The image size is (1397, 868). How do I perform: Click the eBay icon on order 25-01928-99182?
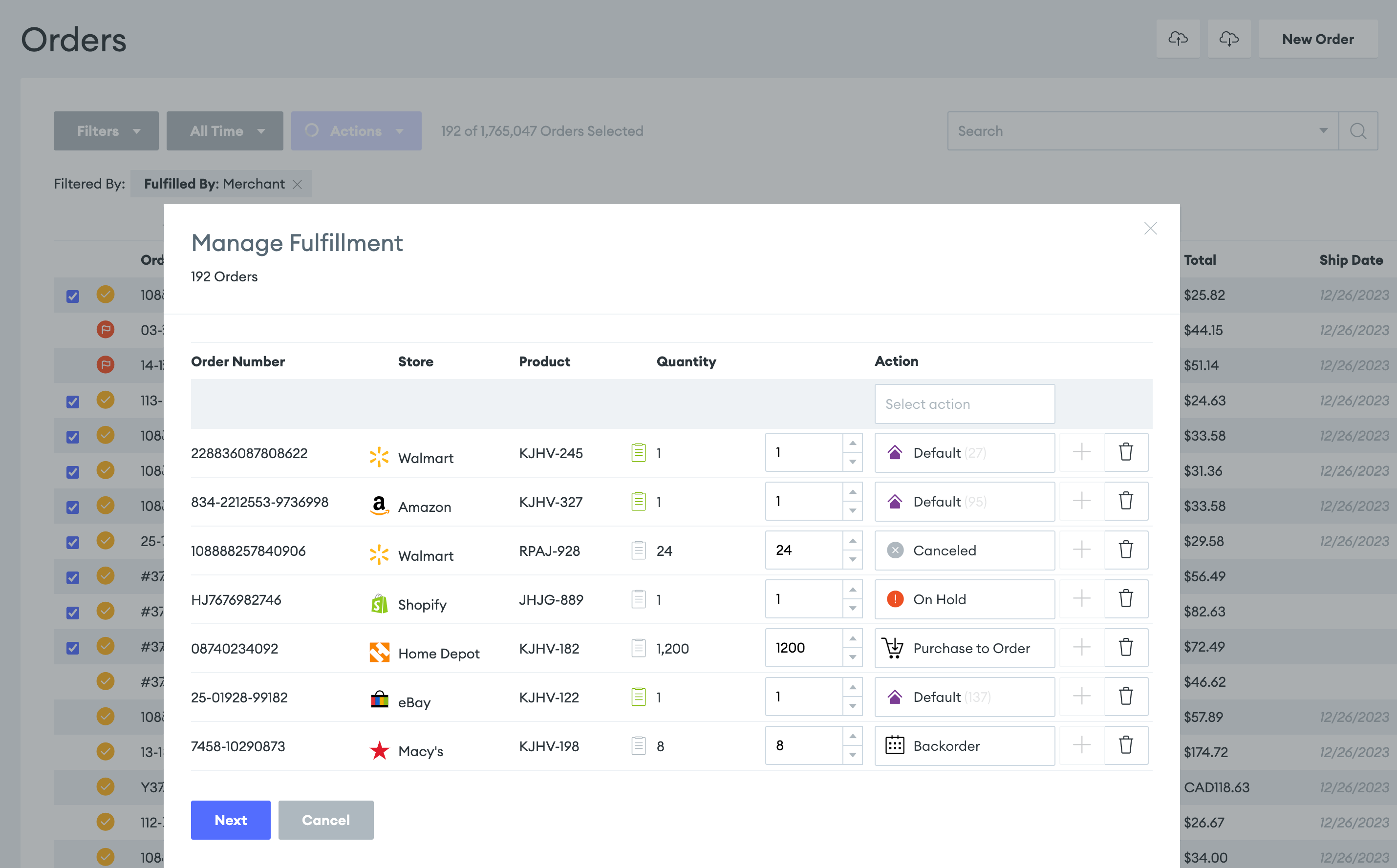pyautogui.click(x=379, y=700)
